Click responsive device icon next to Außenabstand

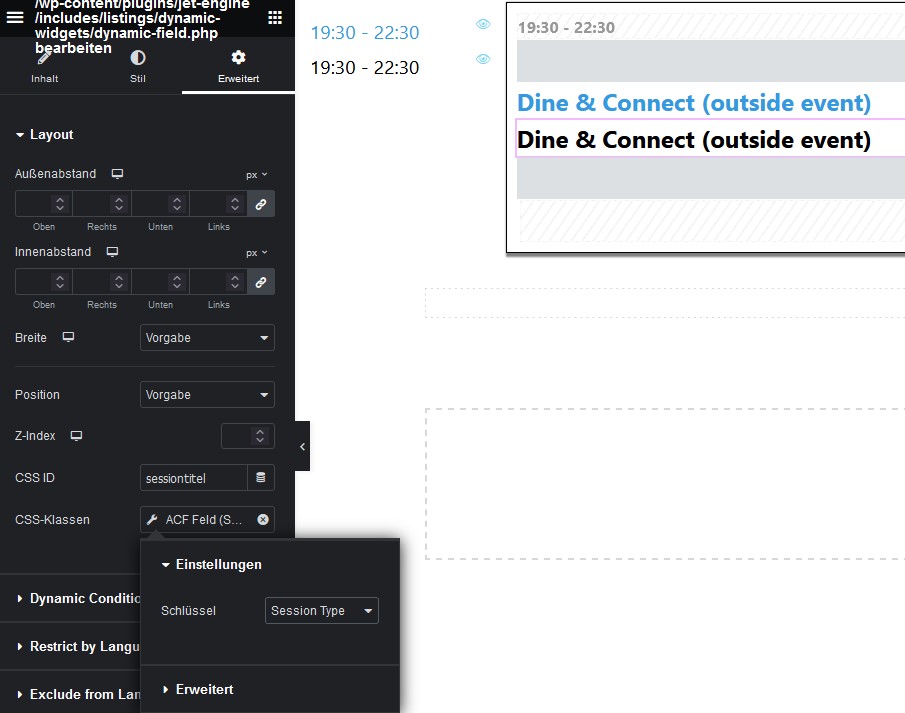coord(117,174)
